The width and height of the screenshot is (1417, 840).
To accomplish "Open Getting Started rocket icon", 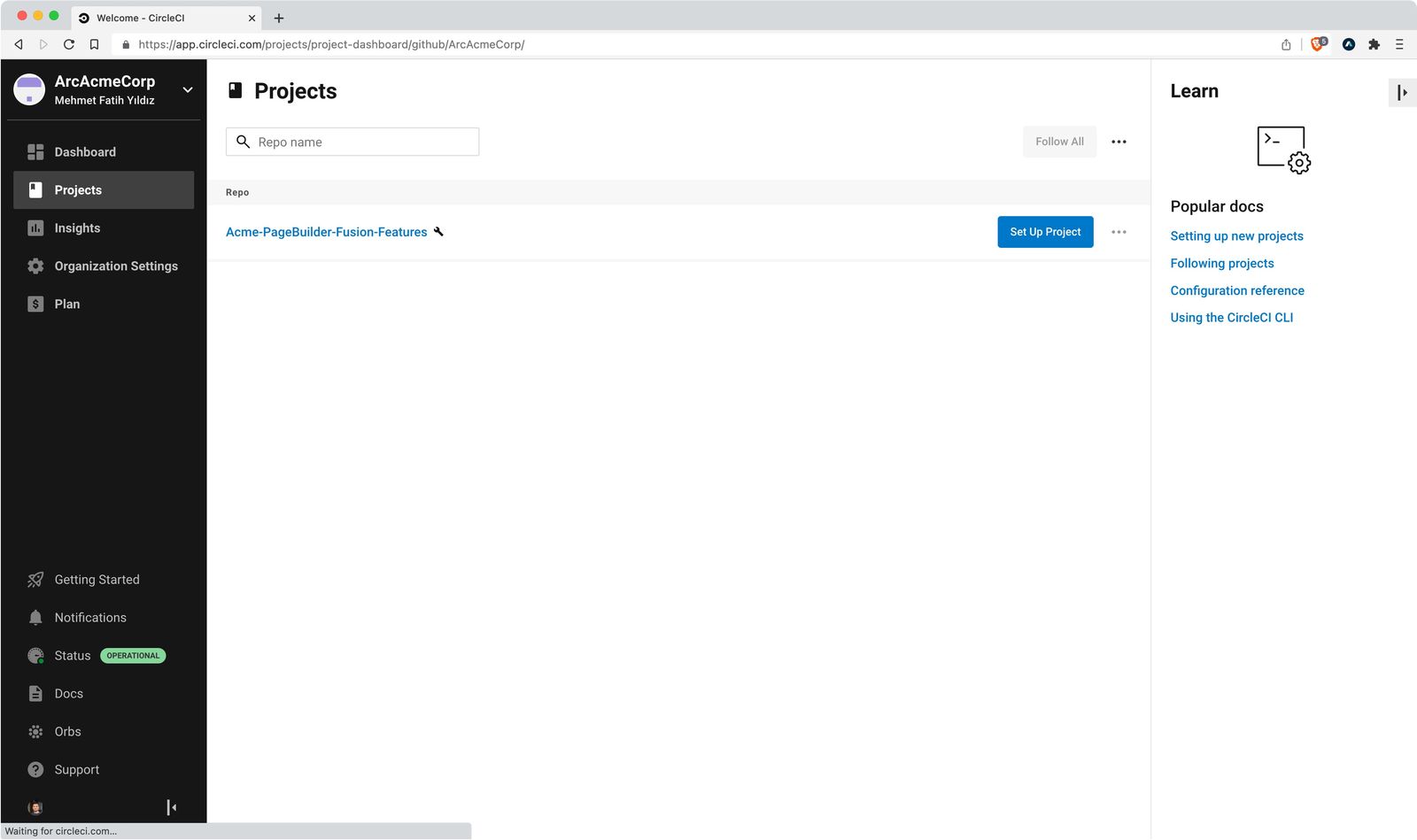I will click(35, 580).
